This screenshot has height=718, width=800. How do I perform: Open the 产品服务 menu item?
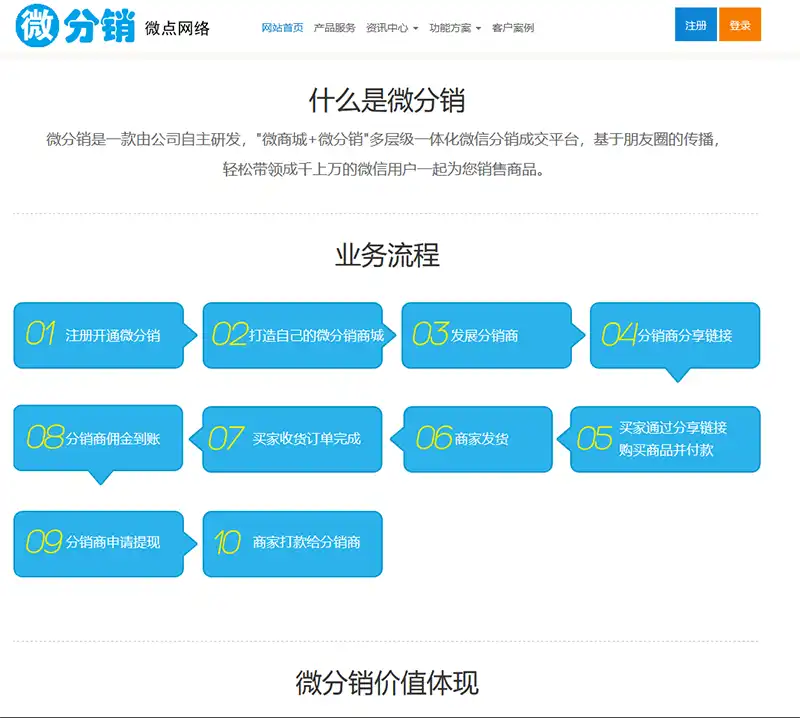pos(334,28)
